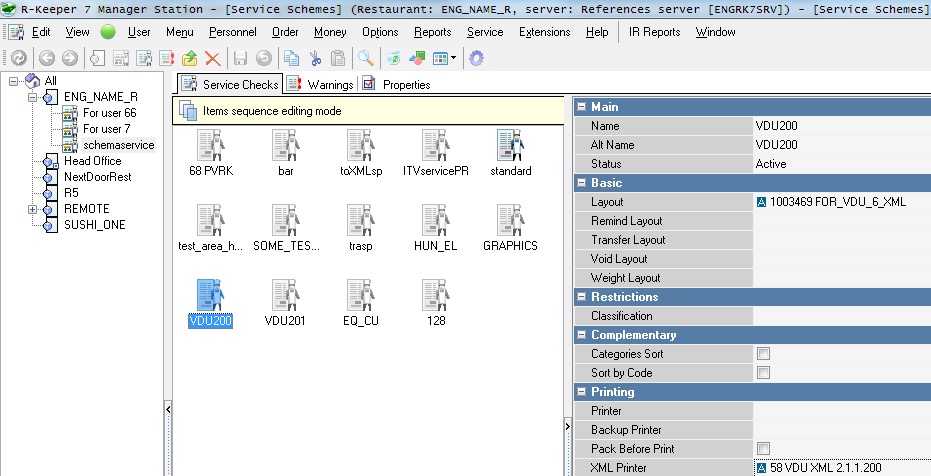Image resolution: width=931 pixels, height=476 pixels.
Task: Click the back arrow toolbar icon
Action: pos(46,58)
